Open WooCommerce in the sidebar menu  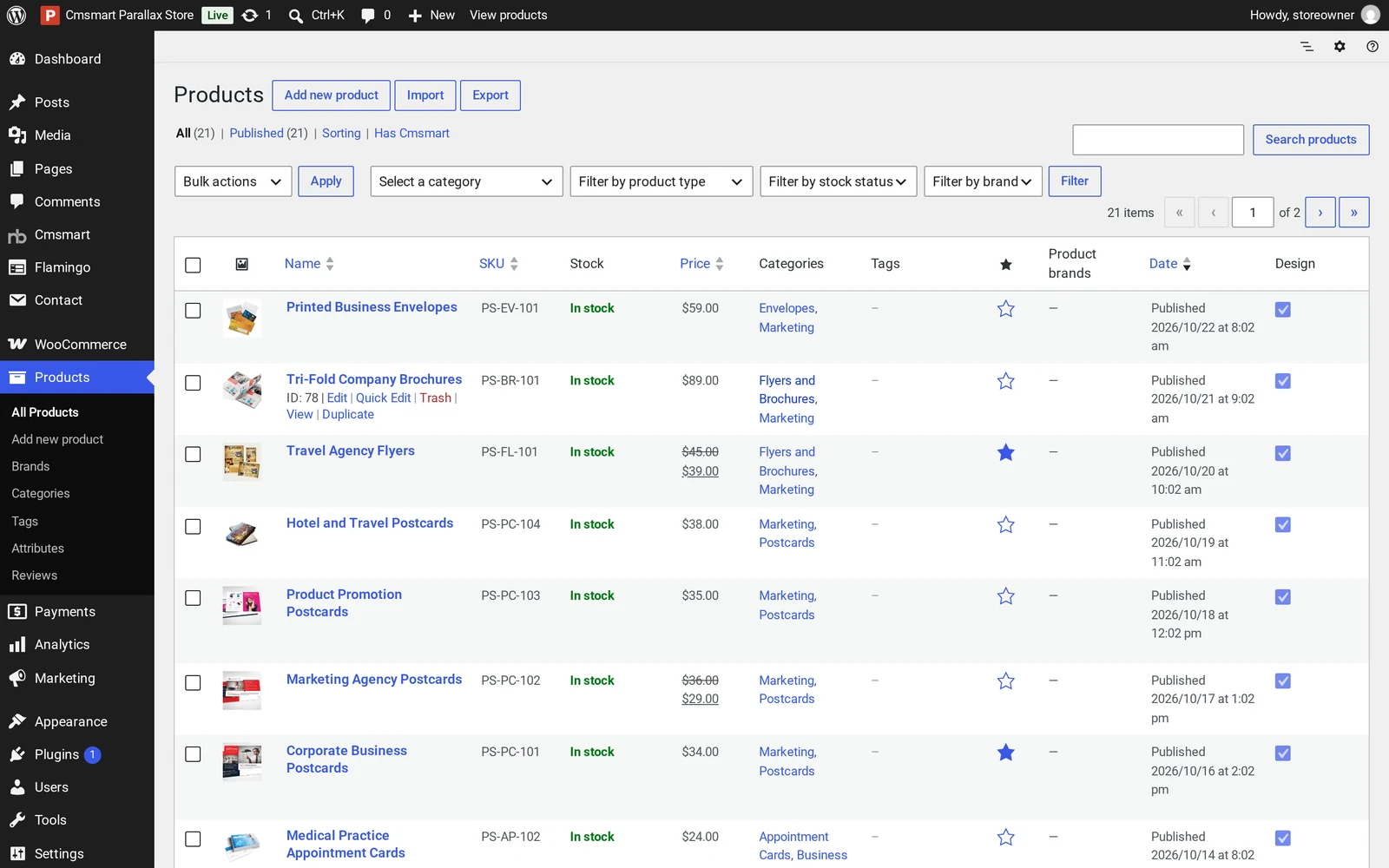(x=77, y=345)
